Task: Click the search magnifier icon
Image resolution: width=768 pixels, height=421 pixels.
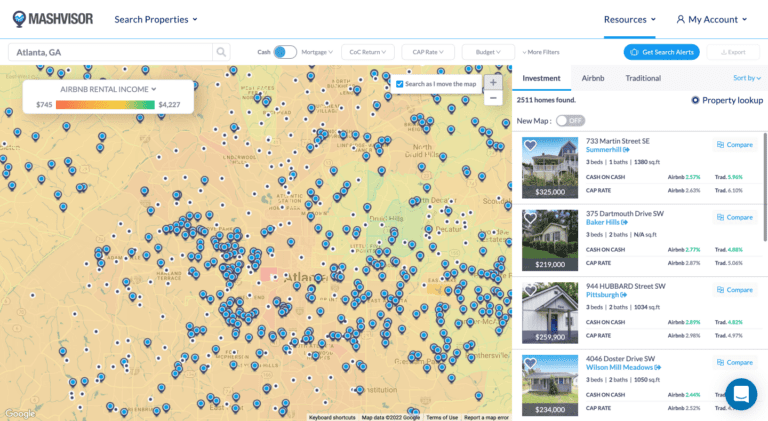Action: tap(221, 52)
